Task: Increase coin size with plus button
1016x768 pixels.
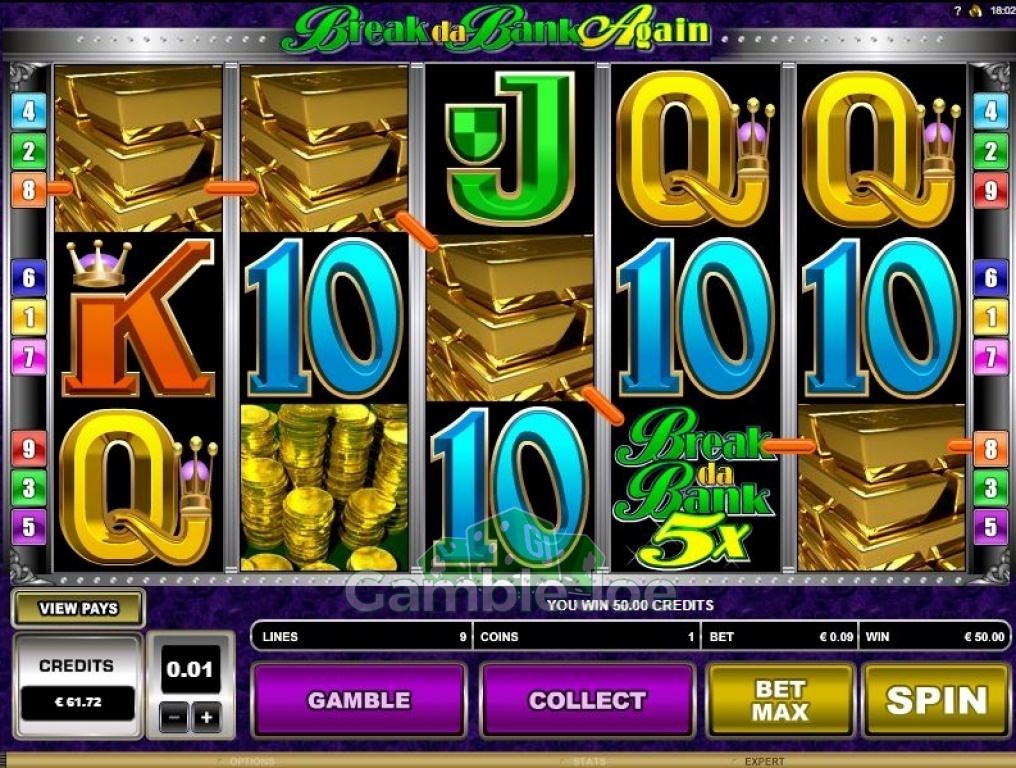Action: [x=206, y=717]
